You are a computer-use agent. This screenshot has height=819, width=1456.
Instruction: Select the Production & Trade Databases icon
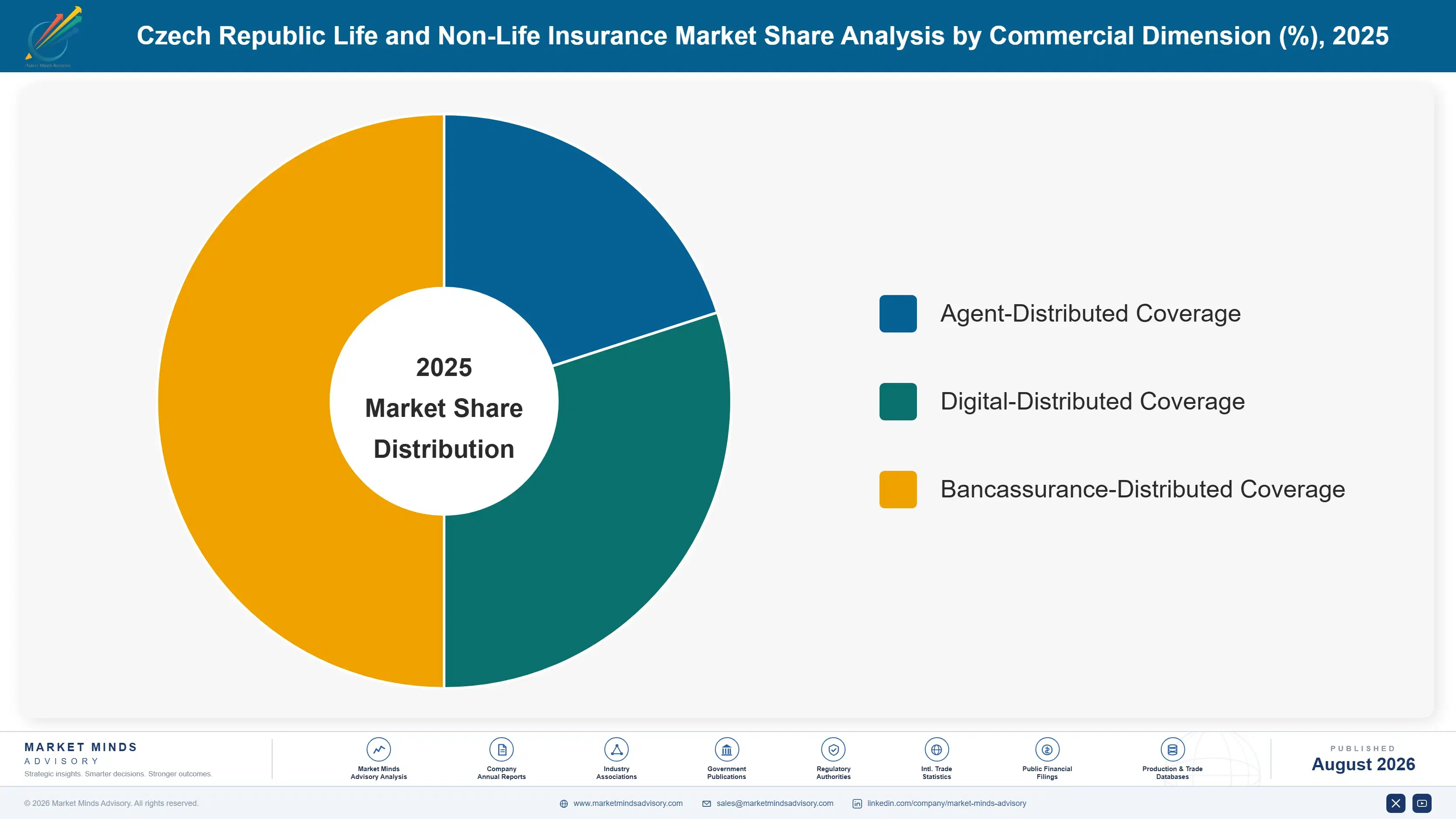(1172, 749)
